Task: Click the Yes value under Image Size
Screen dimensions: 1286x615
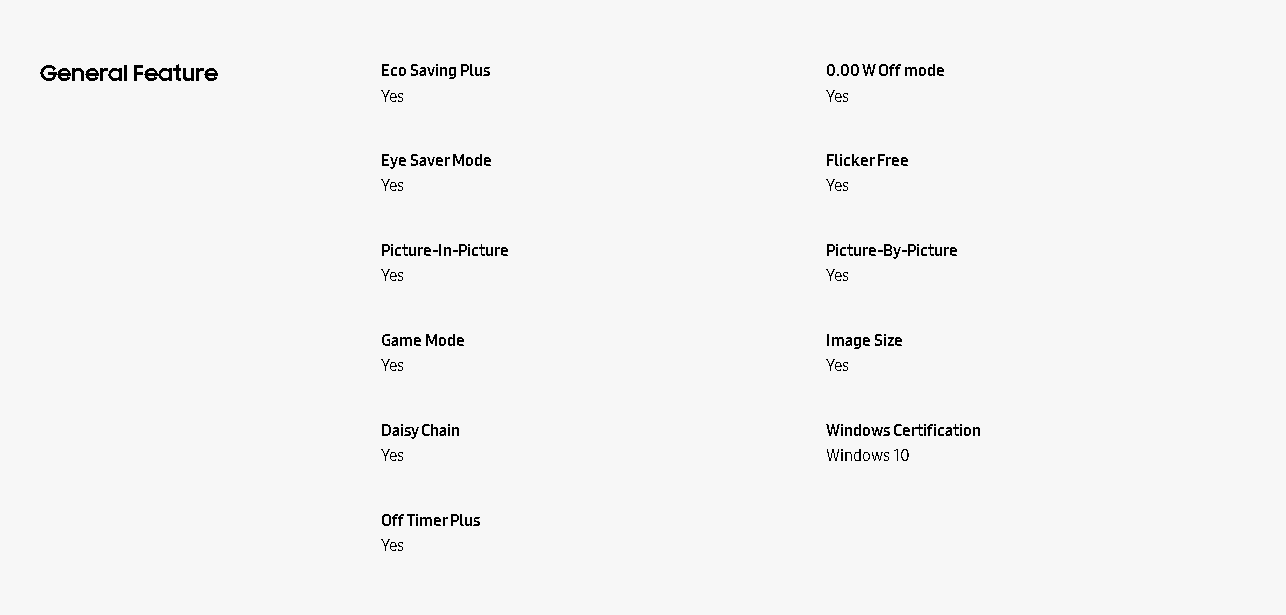Action: coord(837,365)
